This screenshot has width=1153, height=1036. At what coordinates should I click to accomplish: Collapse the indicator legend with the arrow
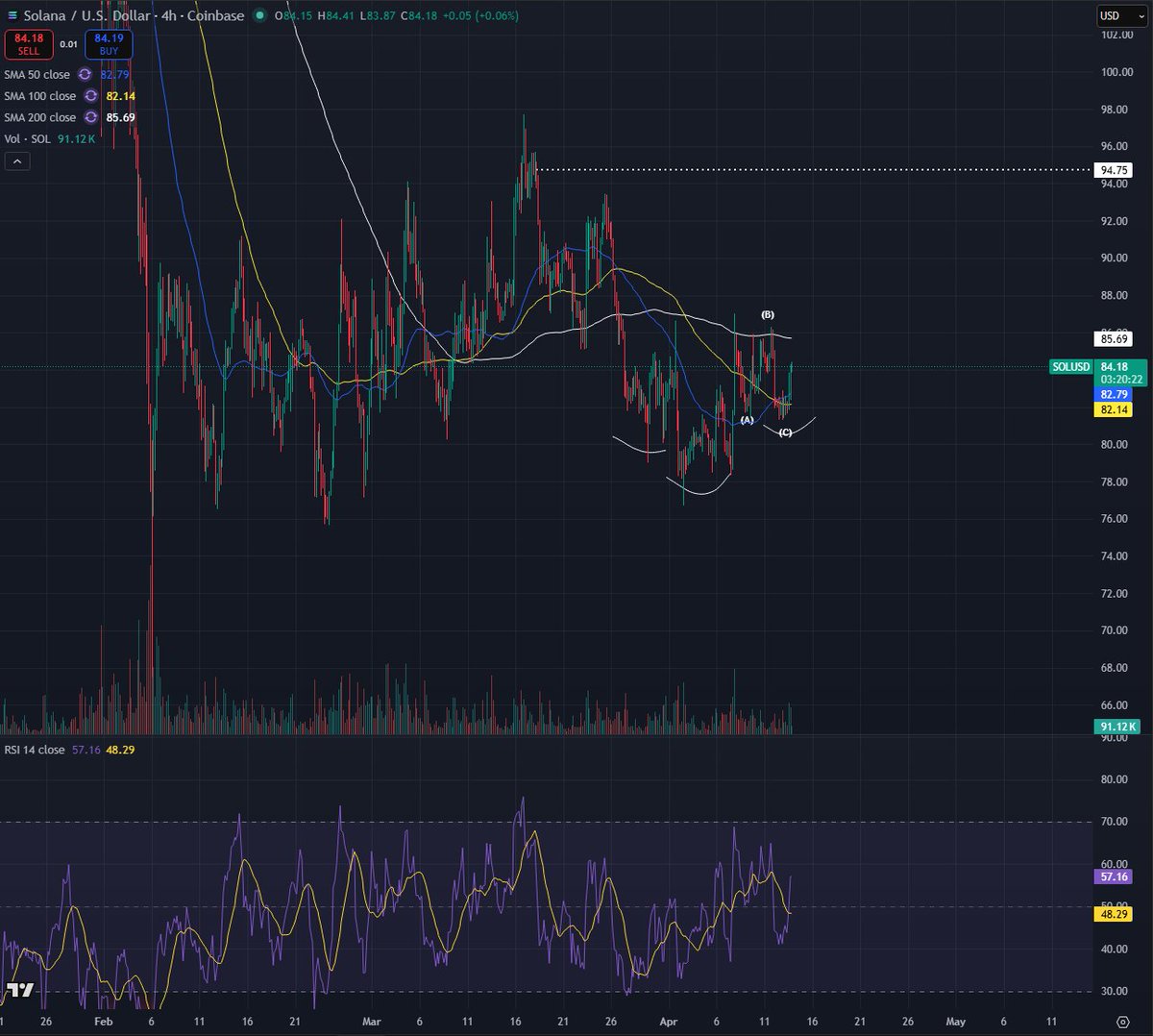17,161
